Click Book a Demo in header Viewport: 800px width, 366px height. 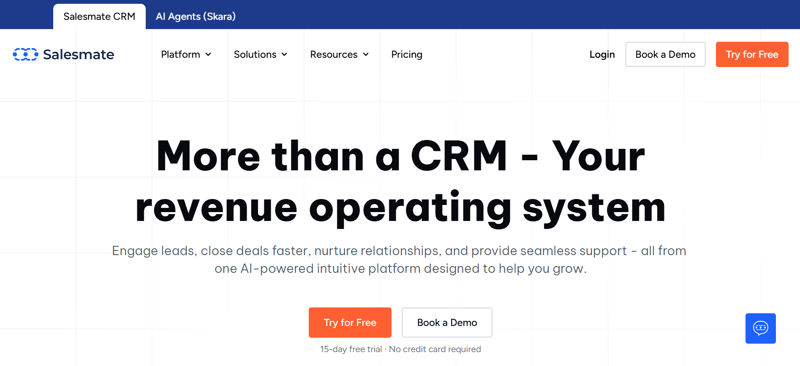coord(665,55)
